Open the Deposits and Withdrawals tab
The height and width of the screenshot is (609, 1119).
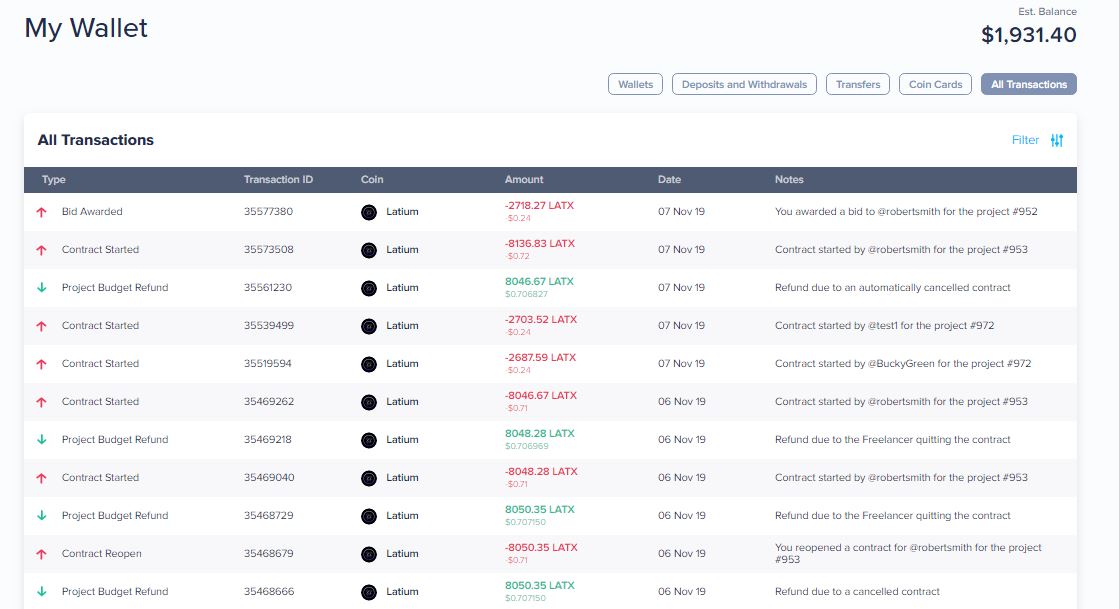tap(745, 84)
